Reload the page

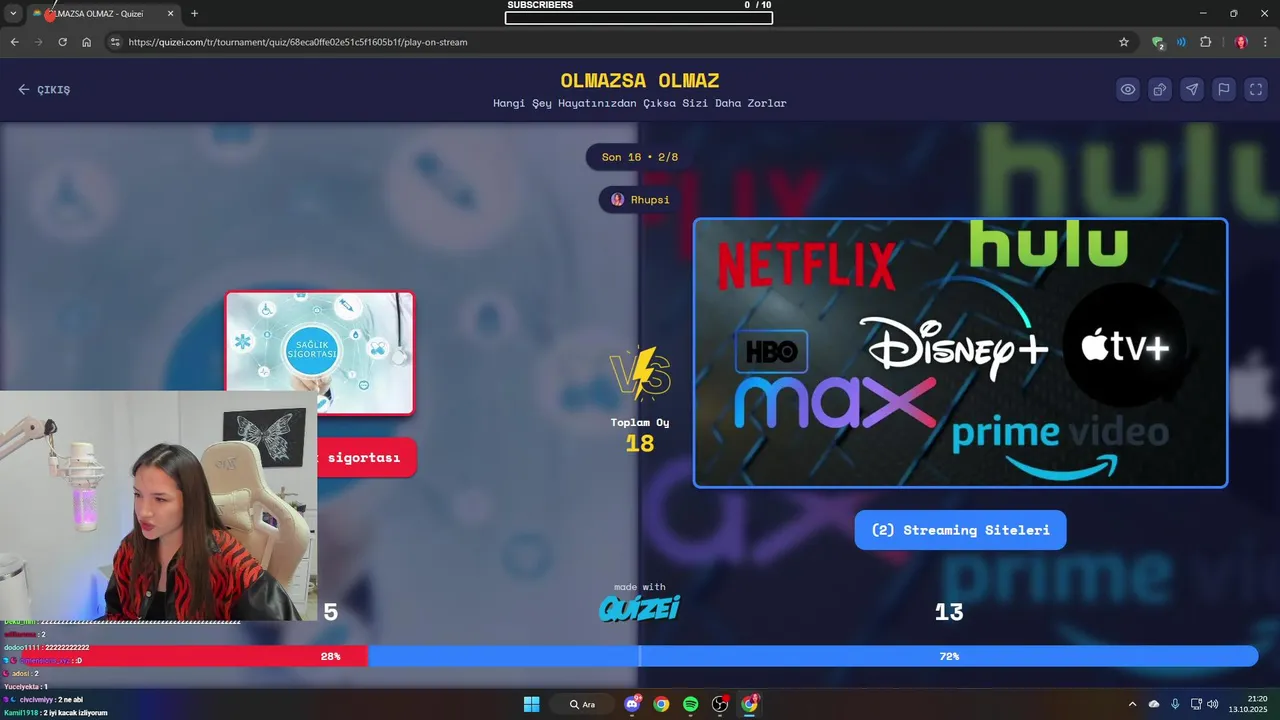point(62,42)
